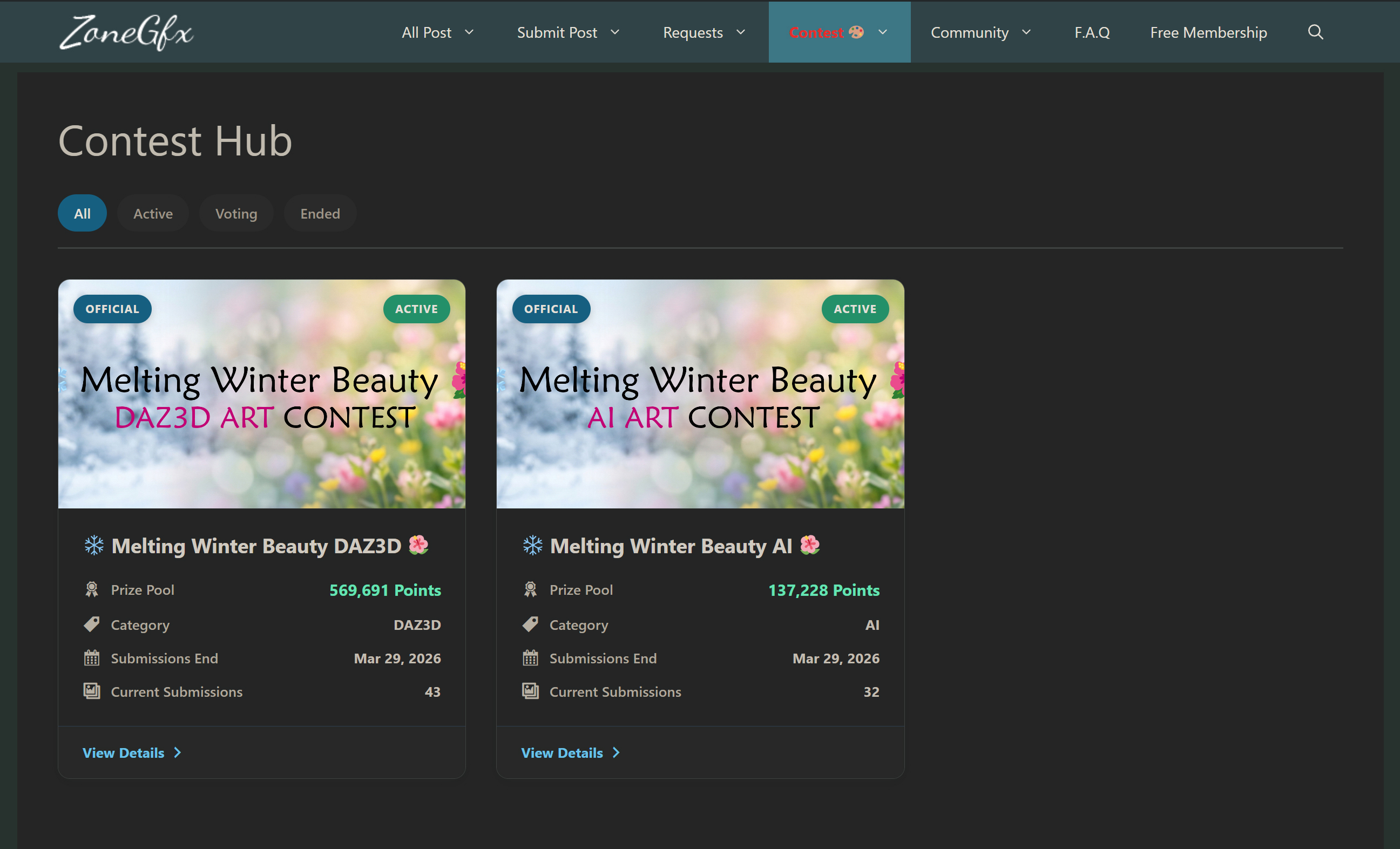
Task: Click the 137,228 Points prize value
Action: coord(824,590)
